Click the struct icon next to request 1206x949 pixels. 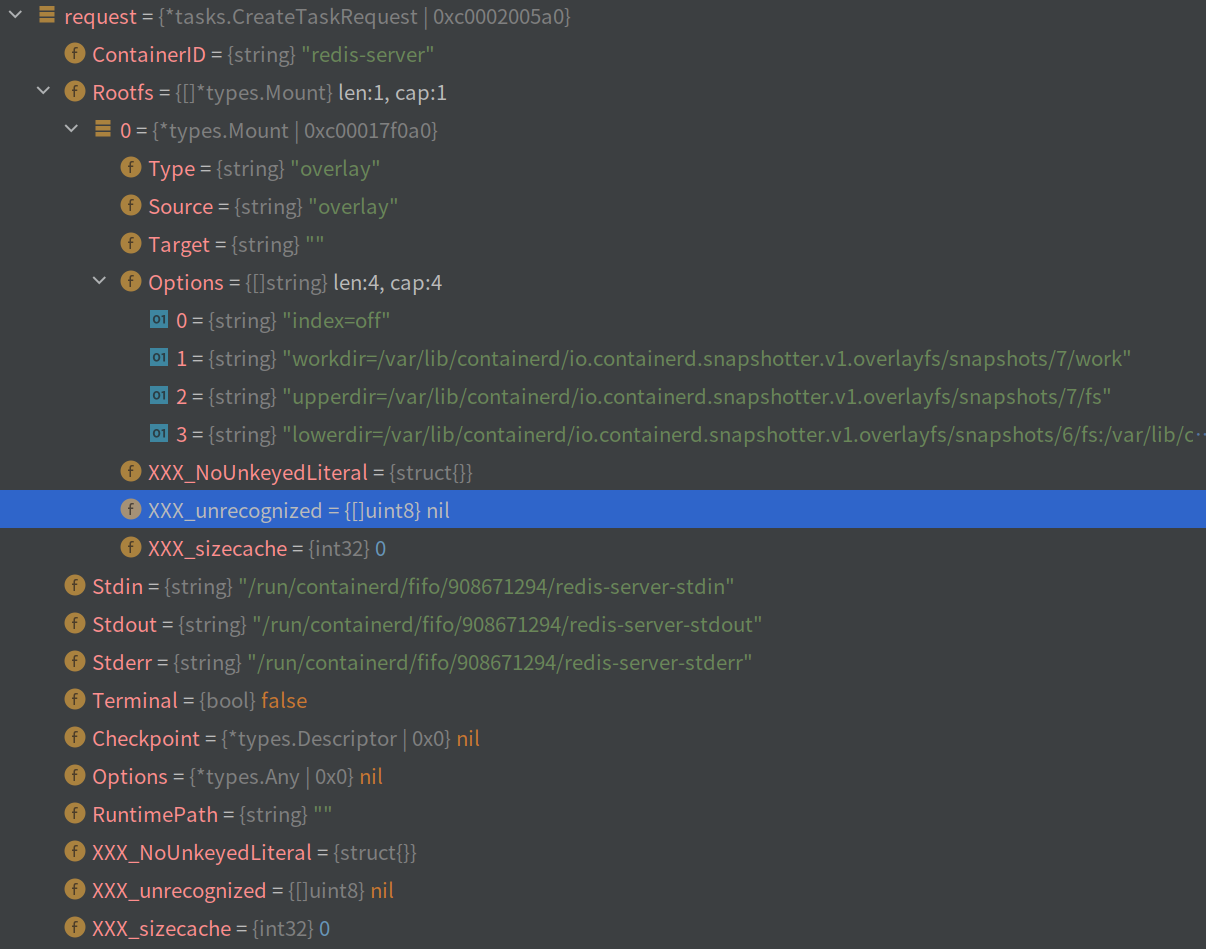click(46, 16)
